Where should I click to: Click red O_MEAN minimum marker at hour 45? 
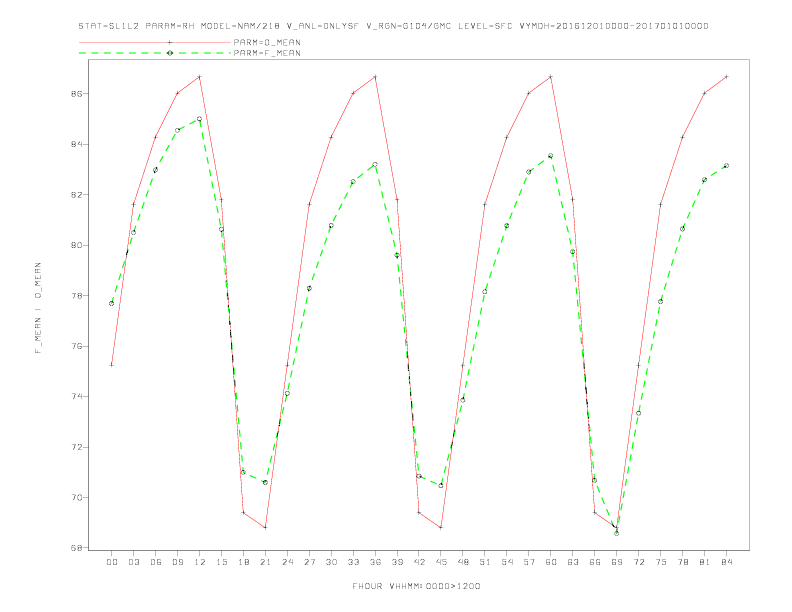tap(441, 528)
